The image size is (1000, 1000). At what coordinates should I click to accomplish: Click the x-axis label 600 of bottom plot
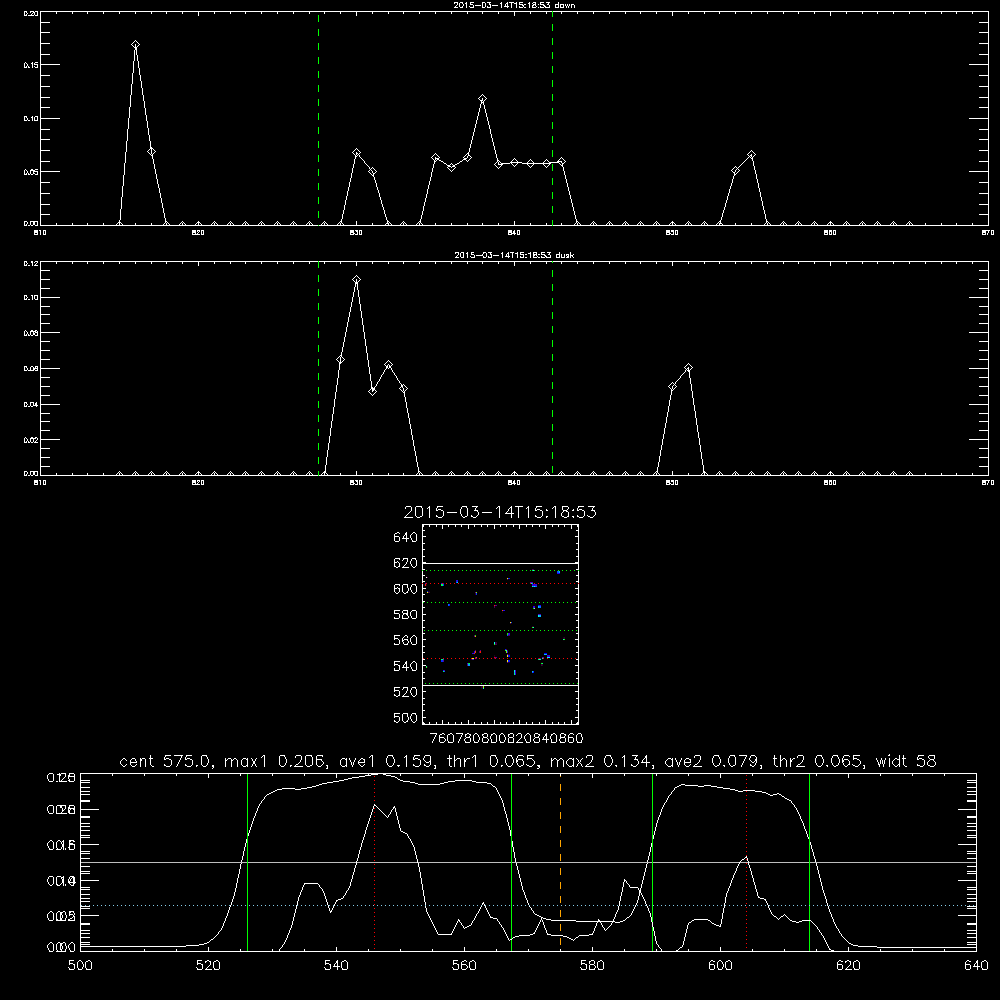[720, 966]
